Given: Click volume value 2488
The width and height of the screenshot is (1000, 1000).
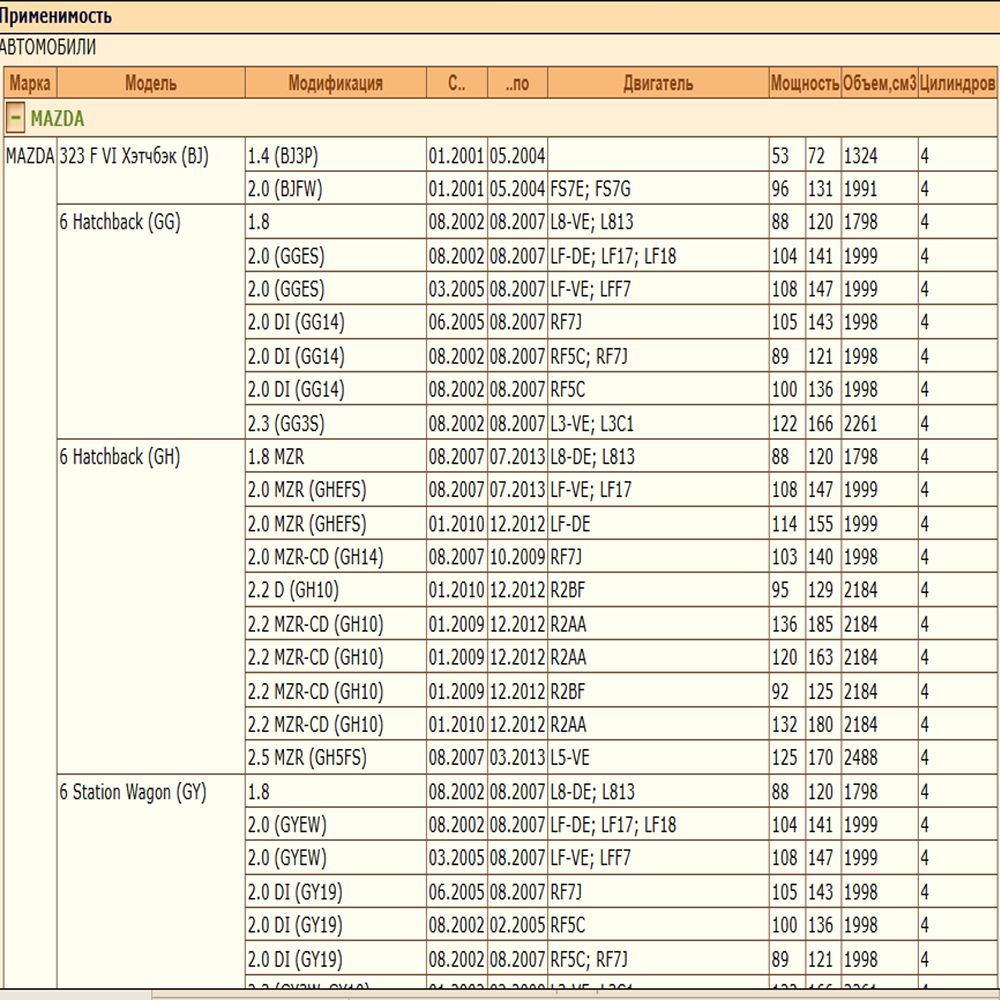Looking at the screenshot, I should pyautogui.click(x=879, y=757).
